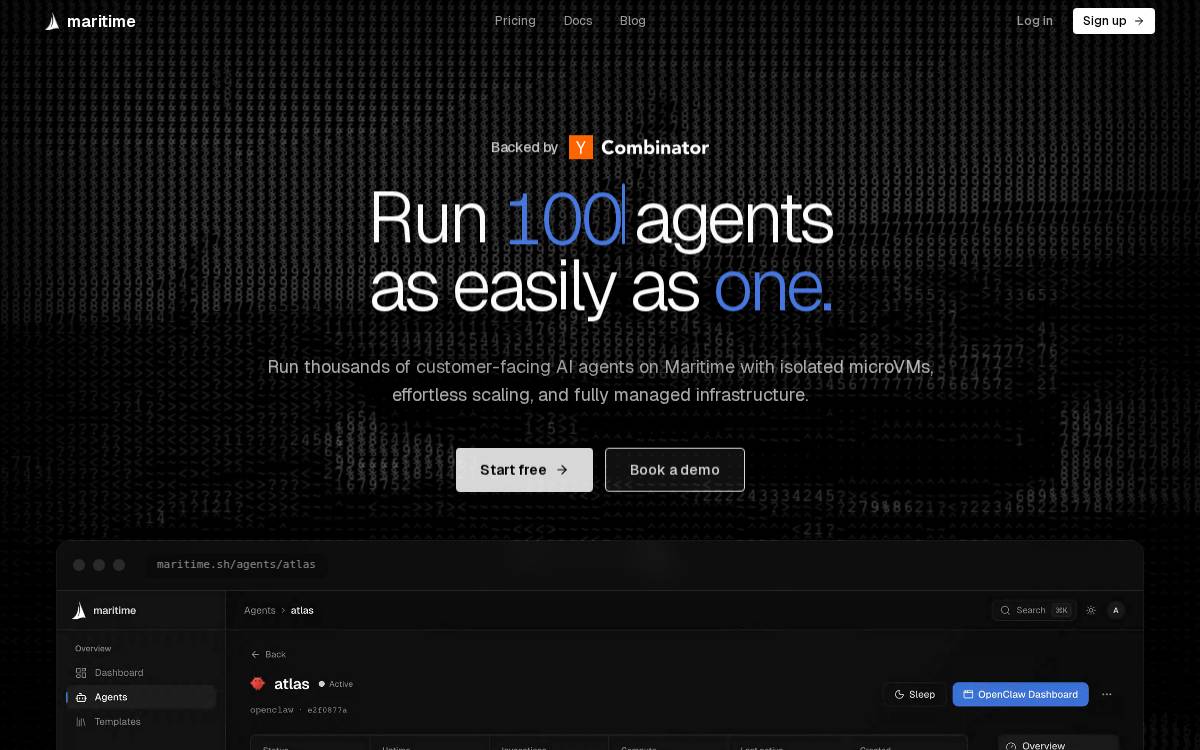Open the three-dots more options menu

coord(1106,694)
